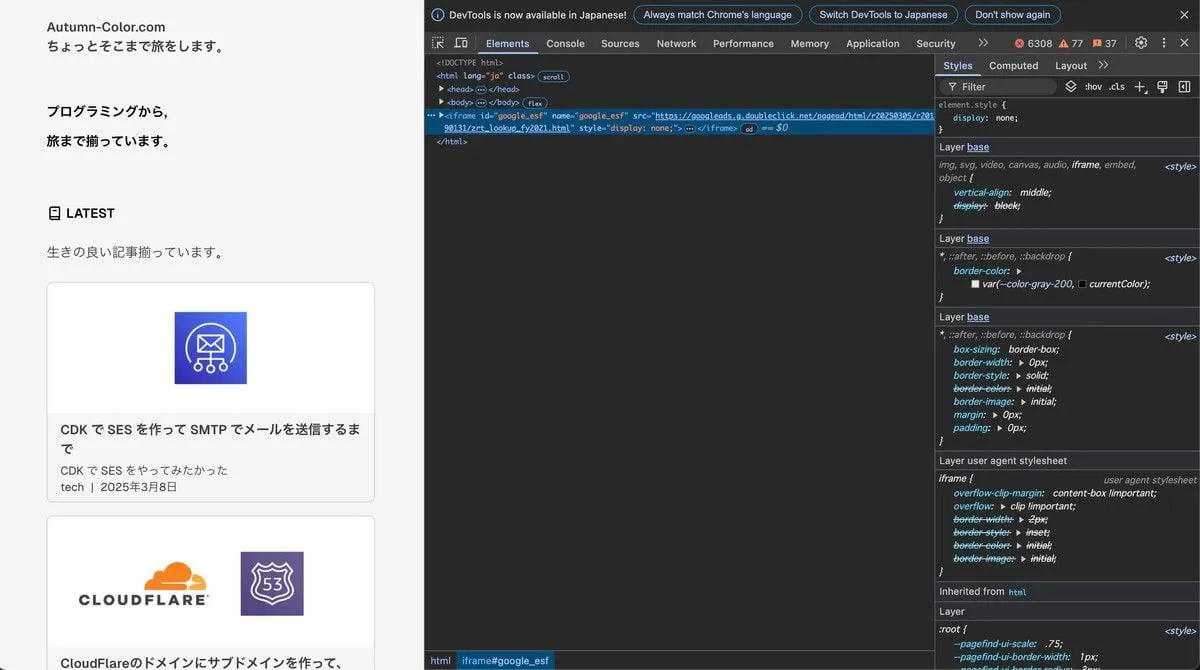Image resolution: width=1200 pixels, height=670 pixels.
Task: Focus the styles Filter input field
Action: pos(1005,87)
